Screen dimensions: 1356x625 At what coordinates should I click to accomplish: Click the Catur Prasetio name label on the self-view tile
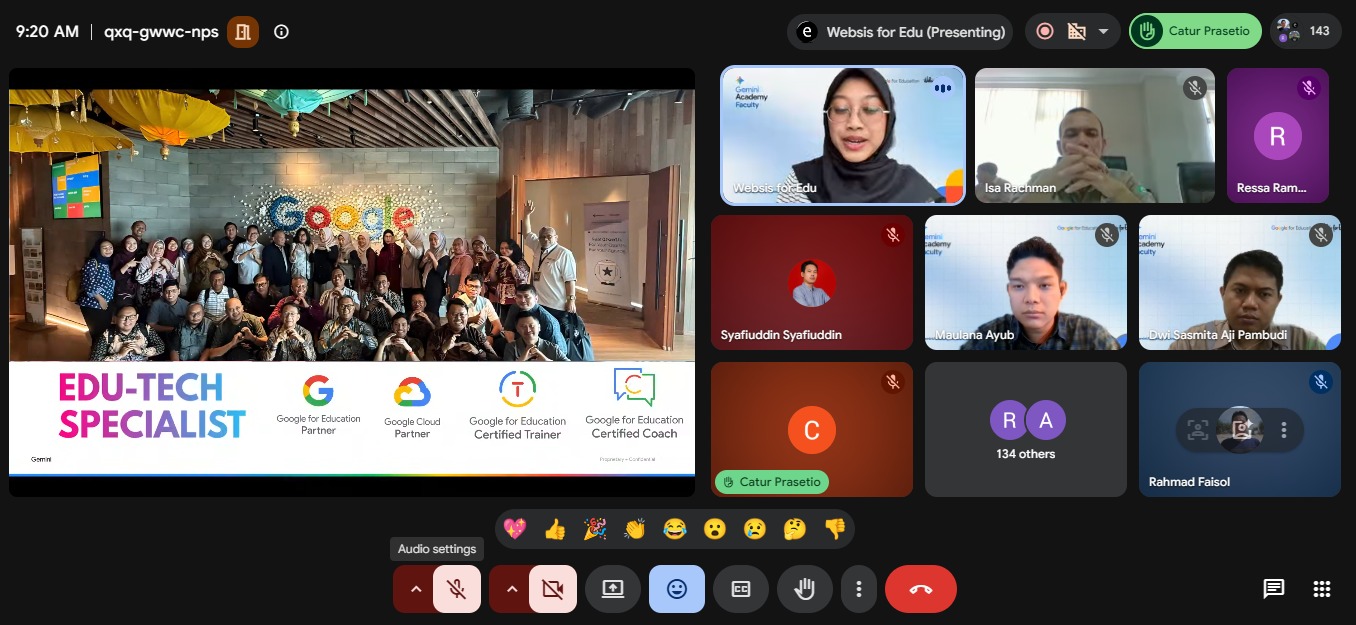pos(772,482)
